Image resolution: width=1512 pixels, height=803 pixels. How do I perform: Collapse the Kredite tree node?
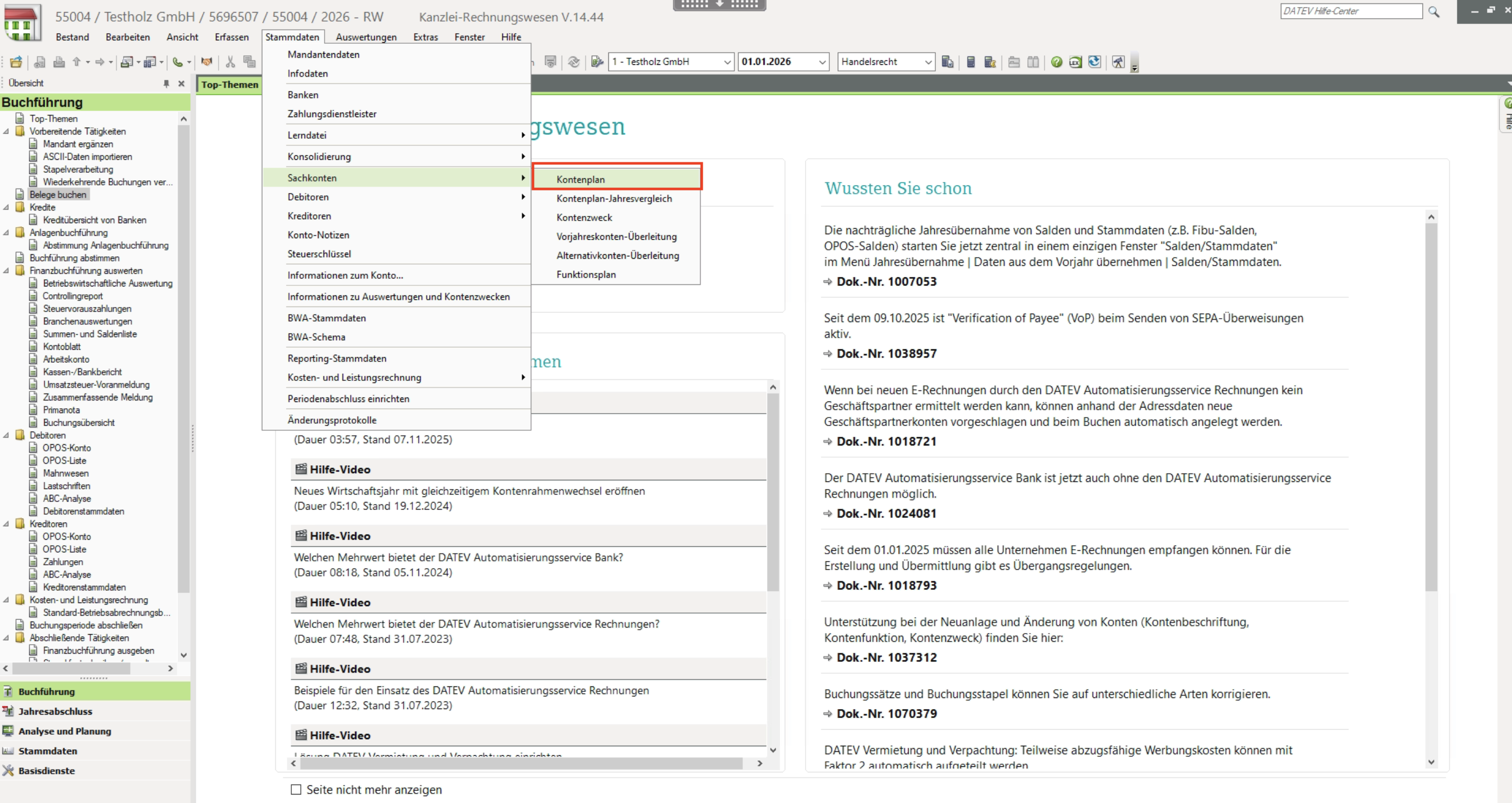tap(6, 207)
